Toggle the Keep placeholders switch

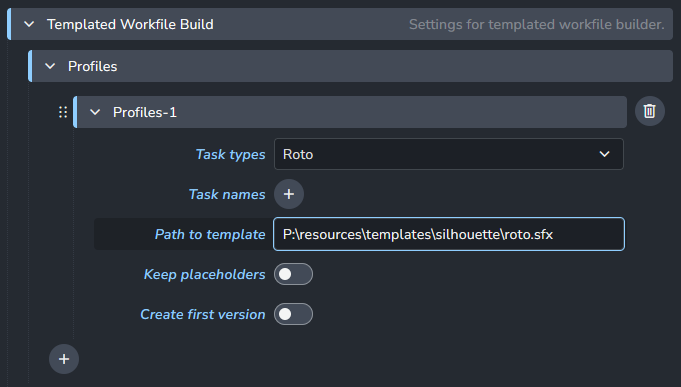(293, 274)
